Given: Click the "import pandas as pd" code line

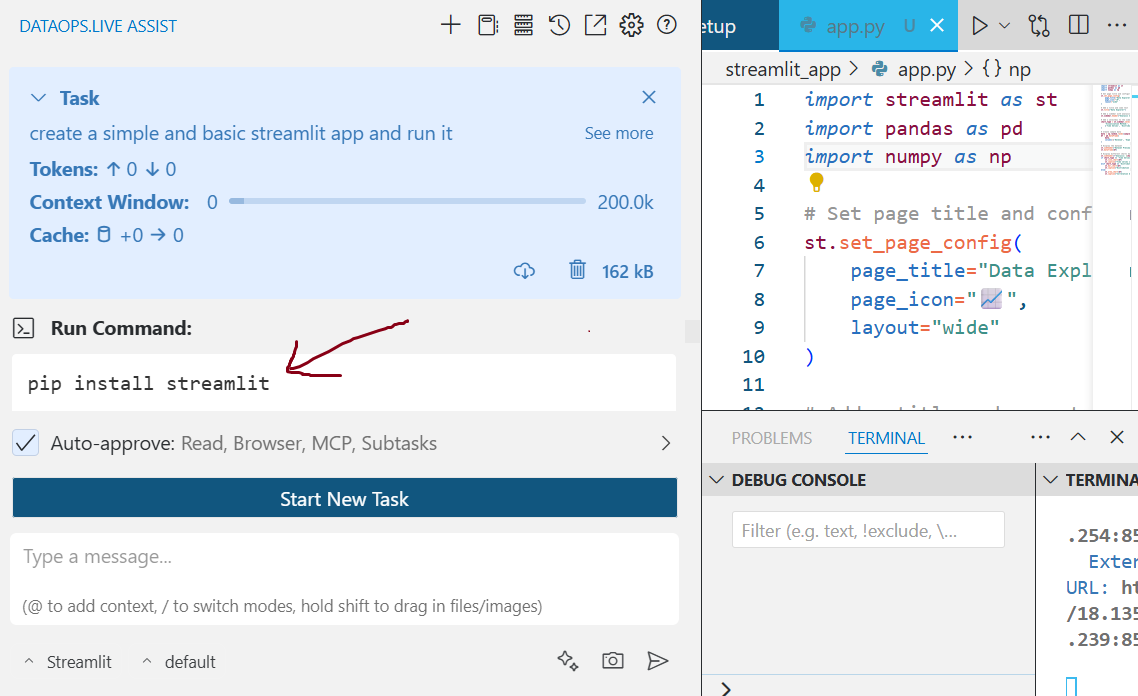Looking at the screenshot, I should (x=914, y=128).
